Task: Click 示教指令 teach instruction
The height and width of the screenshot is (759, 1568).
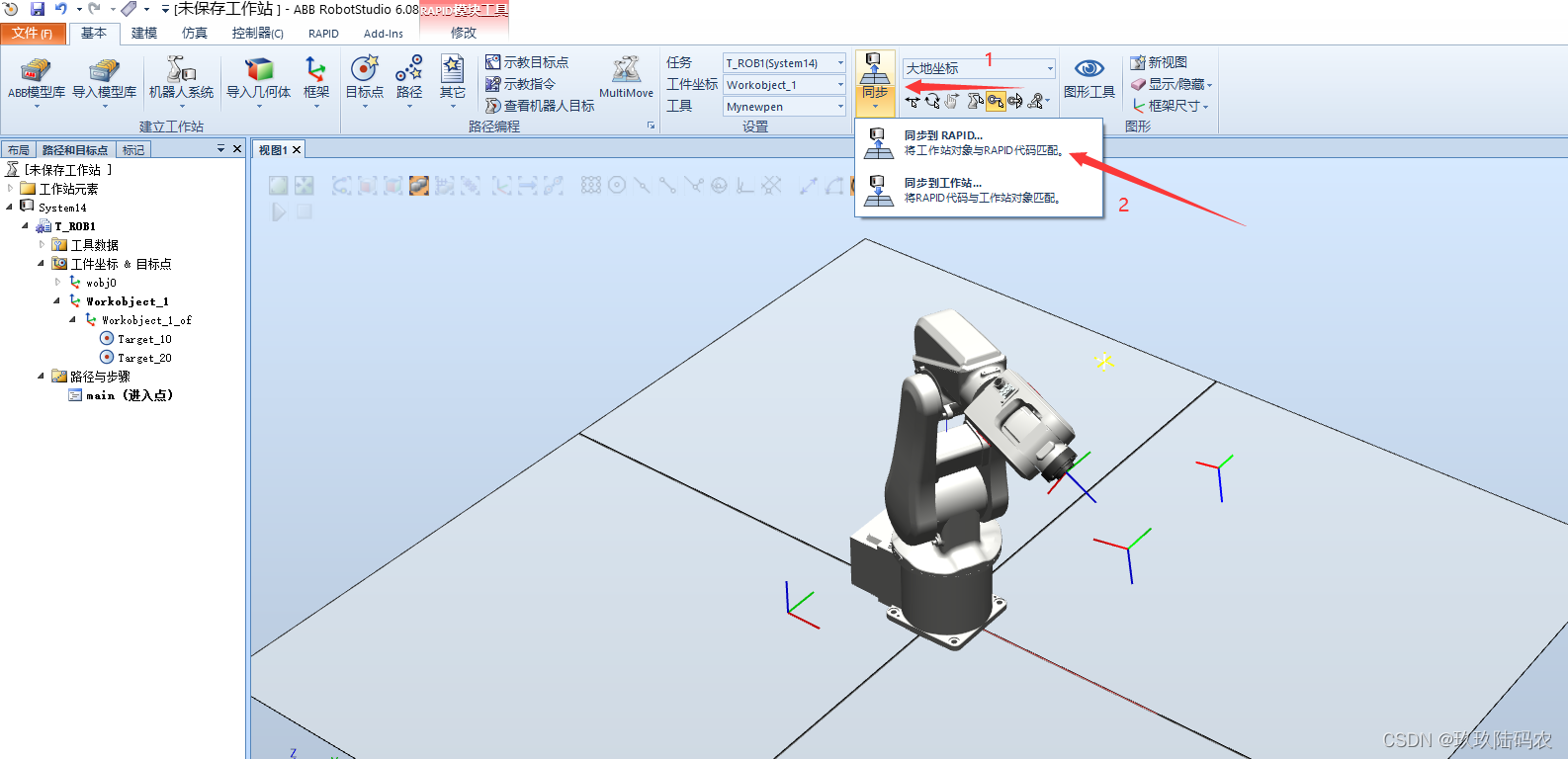Action: pos(520,84)
